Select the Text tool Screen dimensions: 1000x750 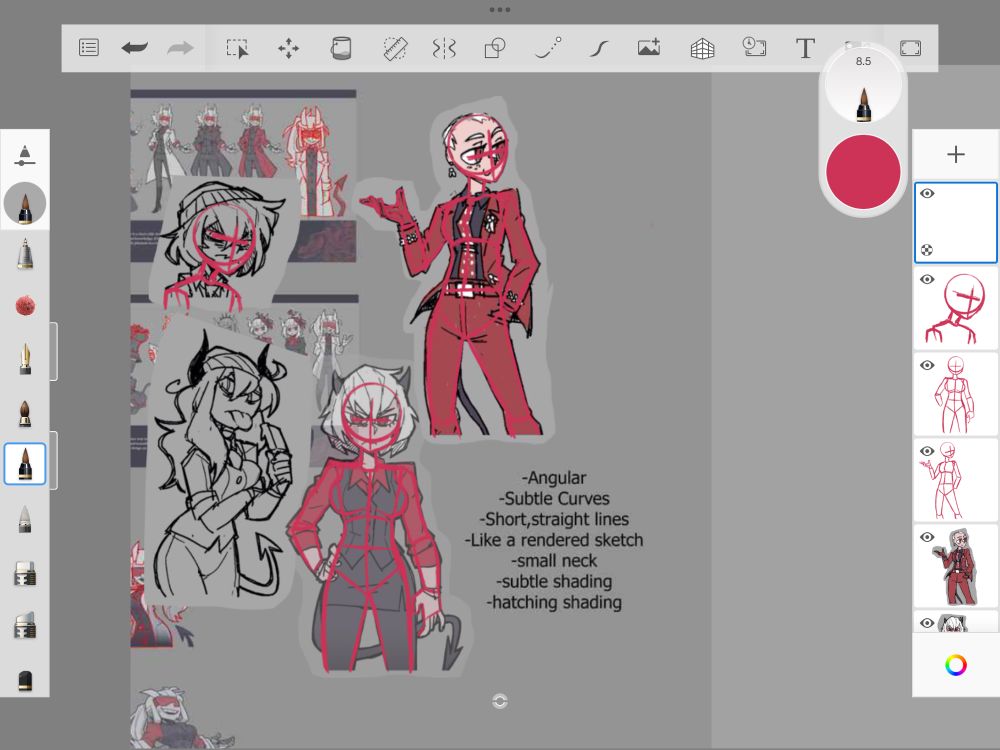(x=805, y=48)
